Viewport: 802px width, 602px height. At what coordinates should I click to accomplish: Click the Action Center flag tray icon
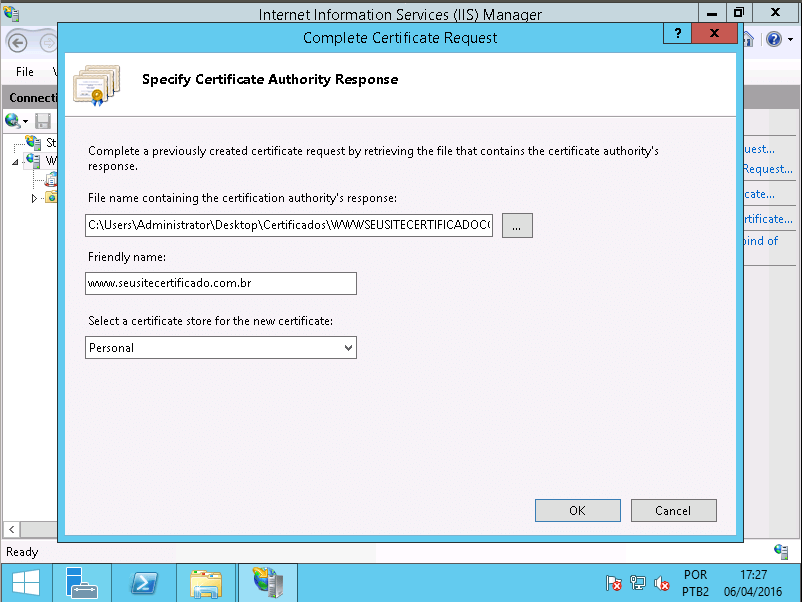pos(613,583)
